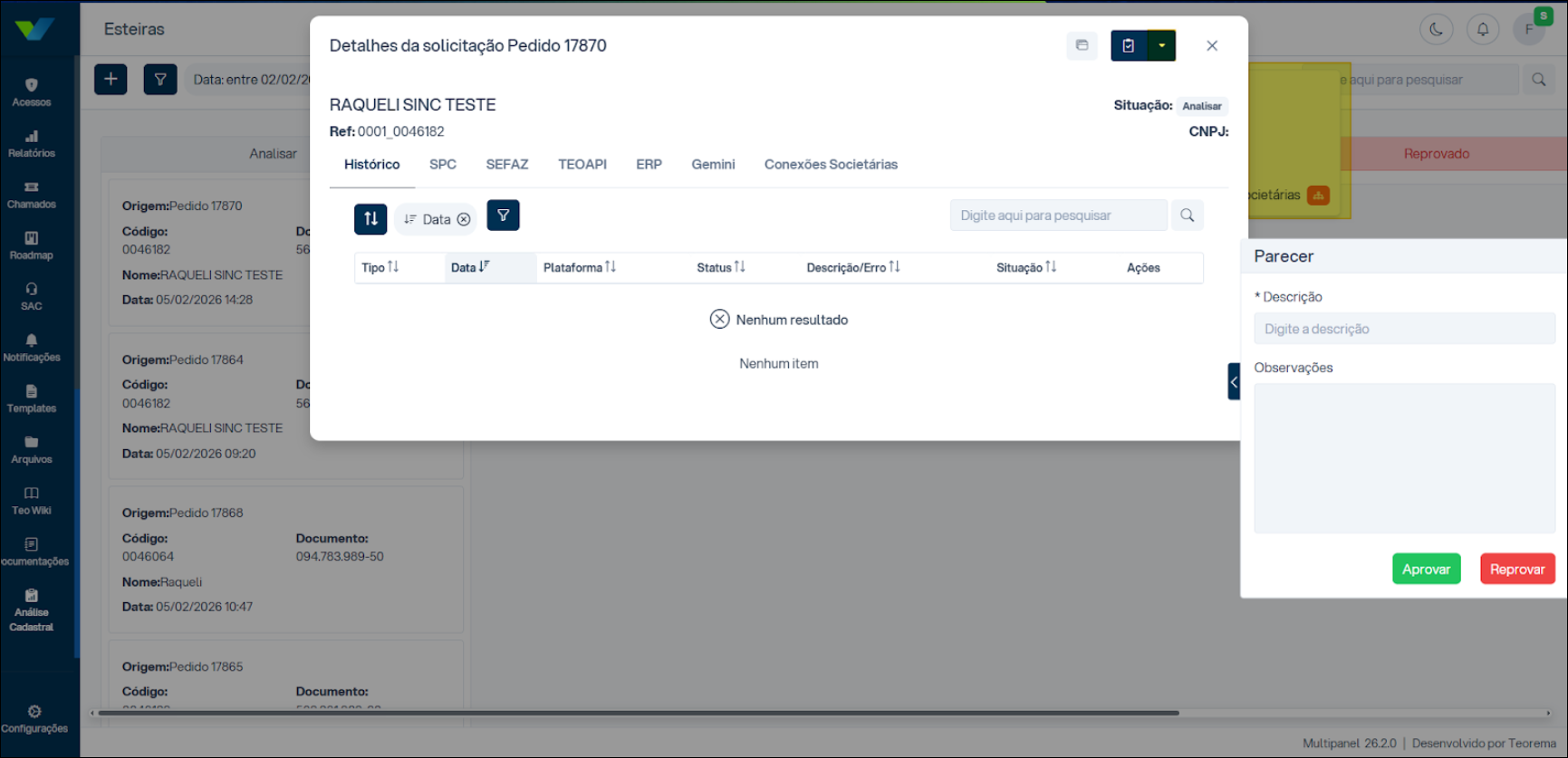The width and height of the screenshot is (1568, 758).
Task: Click the Descrição input field
Action: tap(1404, 329)
